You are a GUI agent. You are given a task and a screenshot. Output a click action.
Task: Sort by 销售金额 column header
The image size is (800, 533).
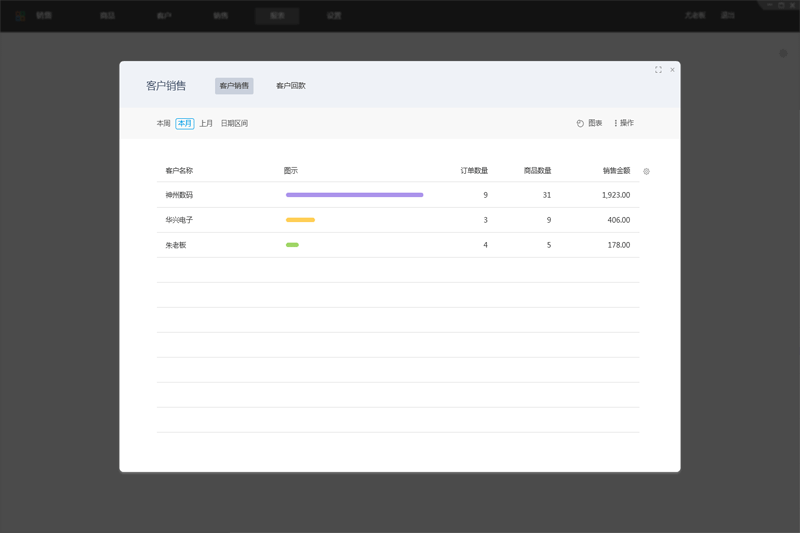tap(616, 171)
